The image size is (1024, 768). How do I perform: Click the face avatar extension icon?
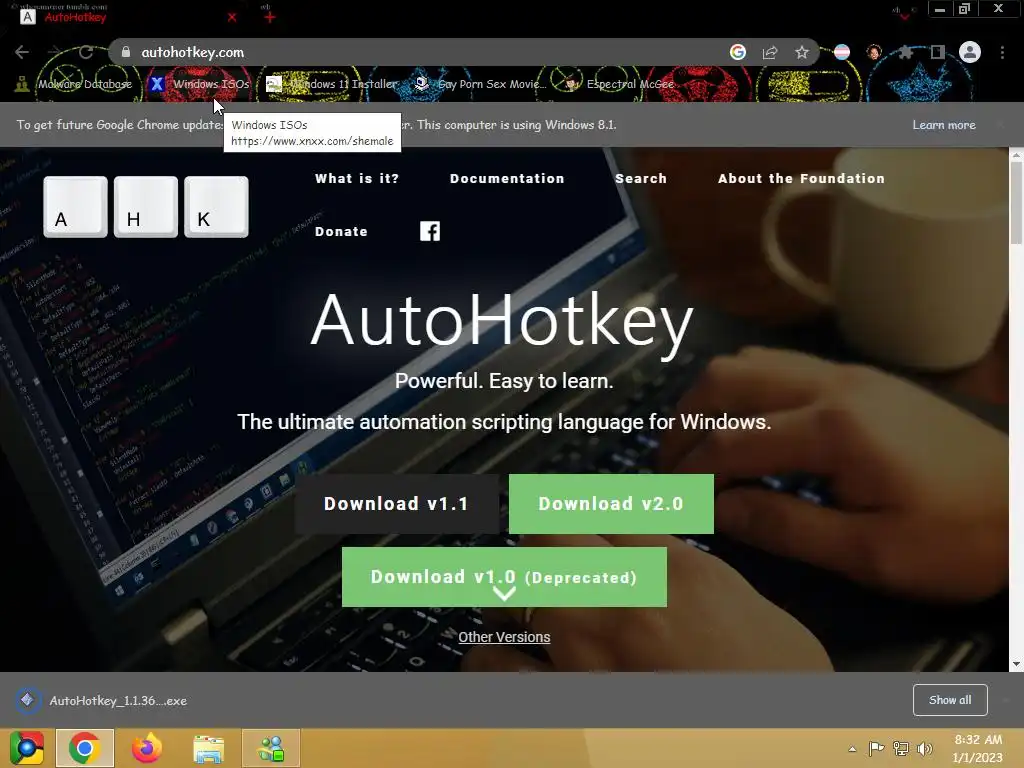[874, 52]
